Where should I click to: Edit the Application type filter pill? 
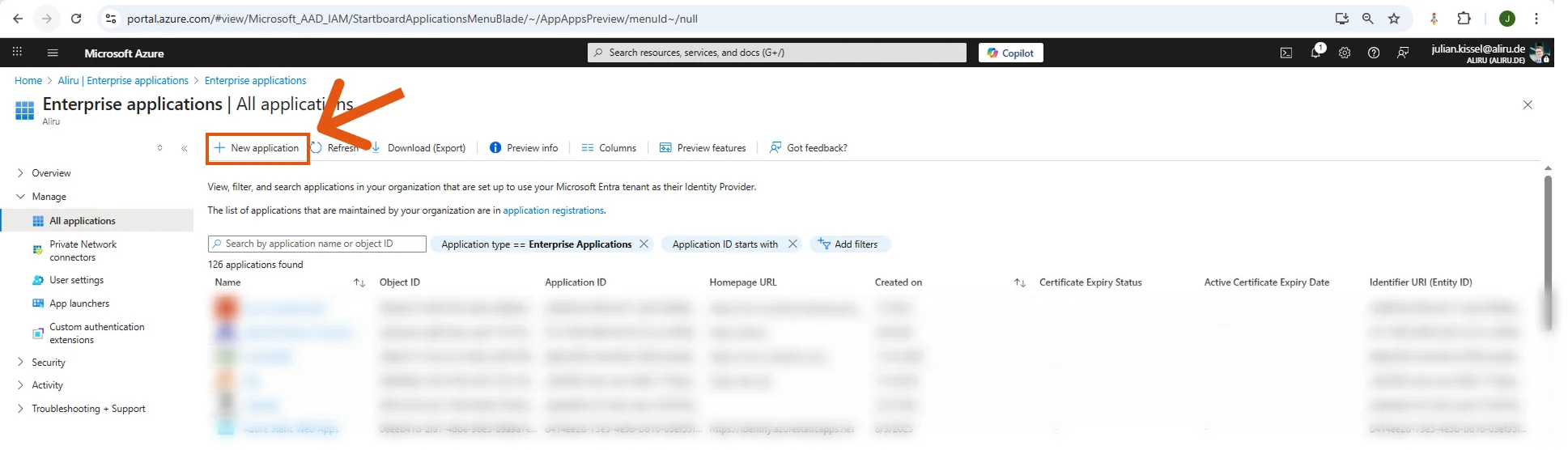536,244
